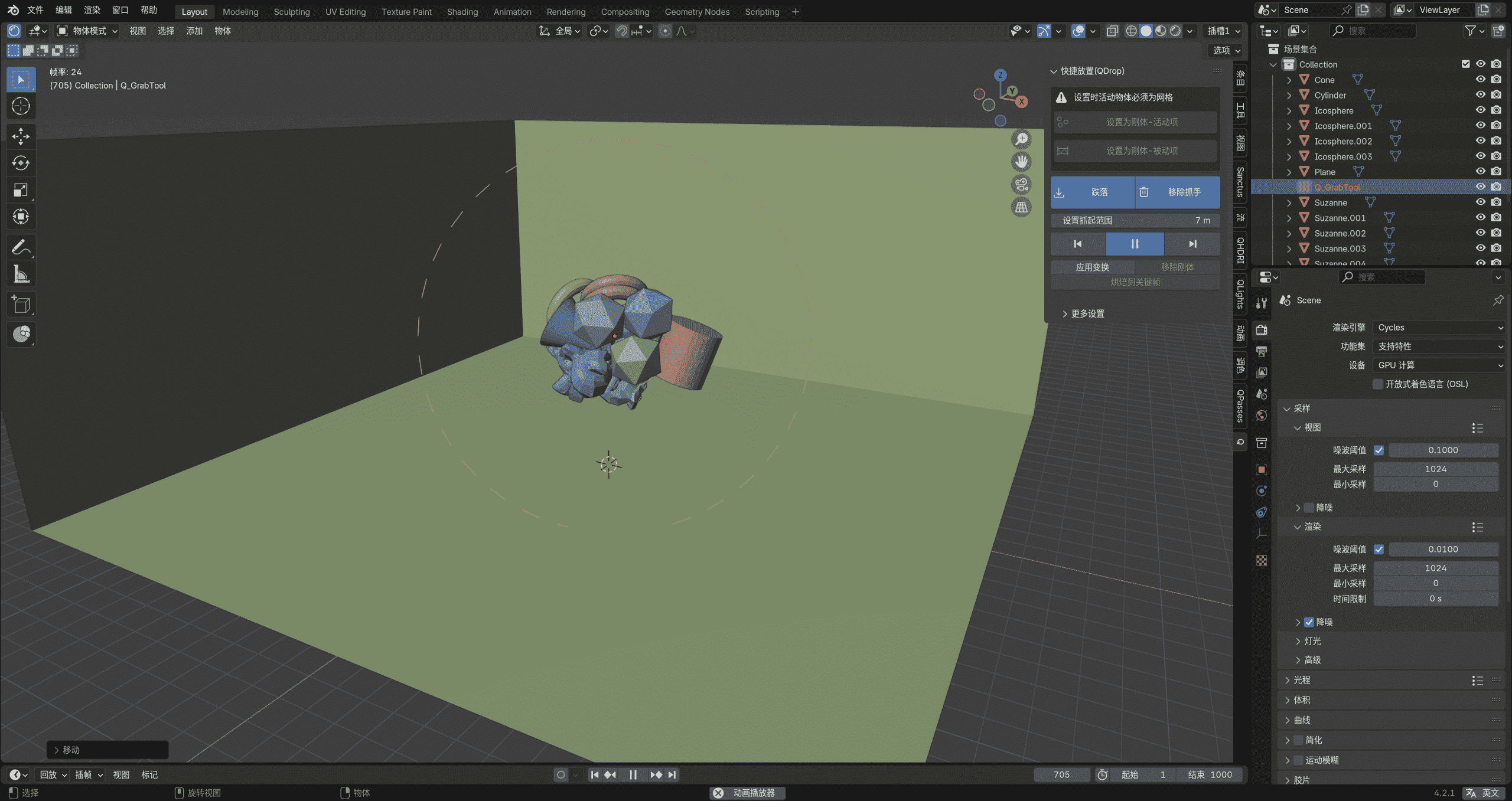The width and height of the screenshot is (1512, 801).
Task: Click the viewport zoom magnifier icon
Action: 1021,139
